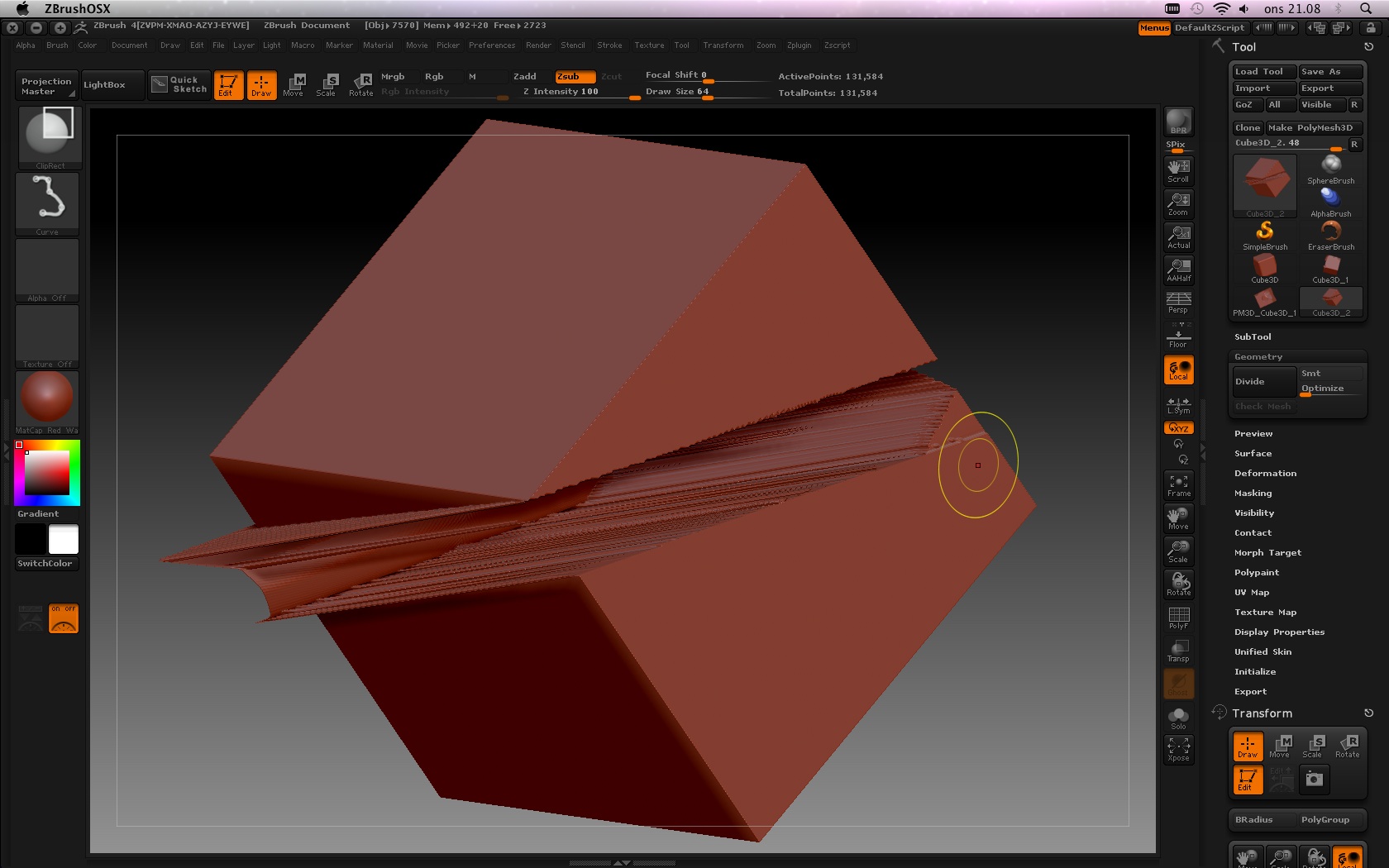This screenshot has height=868, width=1389.
Task: Open the Zplugin menu
Action: click(799, 45)
